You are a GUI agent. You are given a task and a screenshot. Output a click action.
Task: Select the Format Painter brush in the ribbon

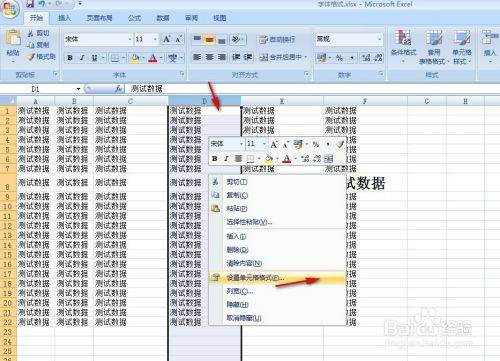[x=31, y=57]
